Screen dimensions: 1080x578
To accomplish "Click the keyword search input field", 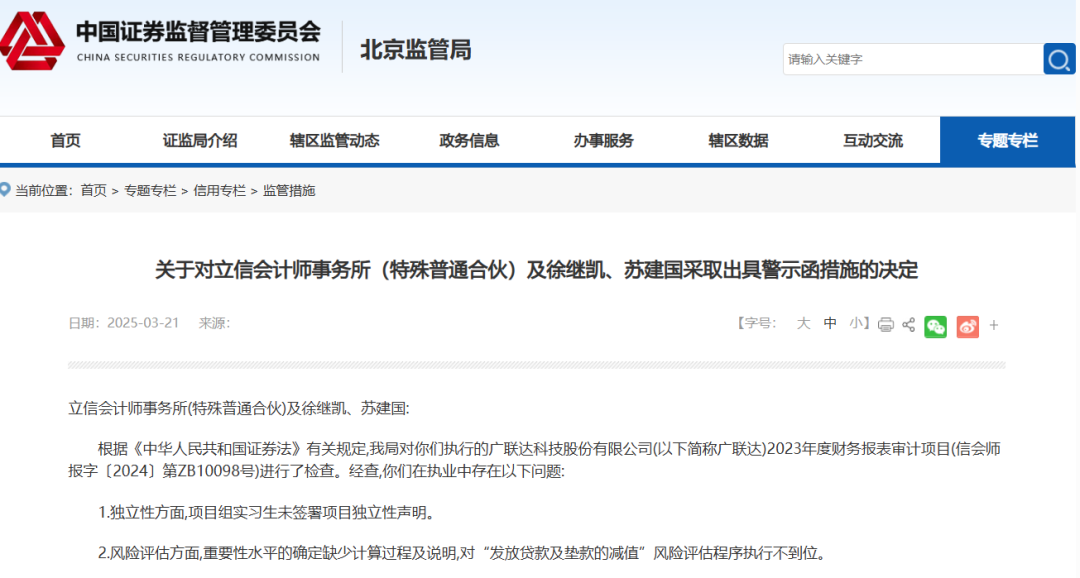I will pos(910,59).
